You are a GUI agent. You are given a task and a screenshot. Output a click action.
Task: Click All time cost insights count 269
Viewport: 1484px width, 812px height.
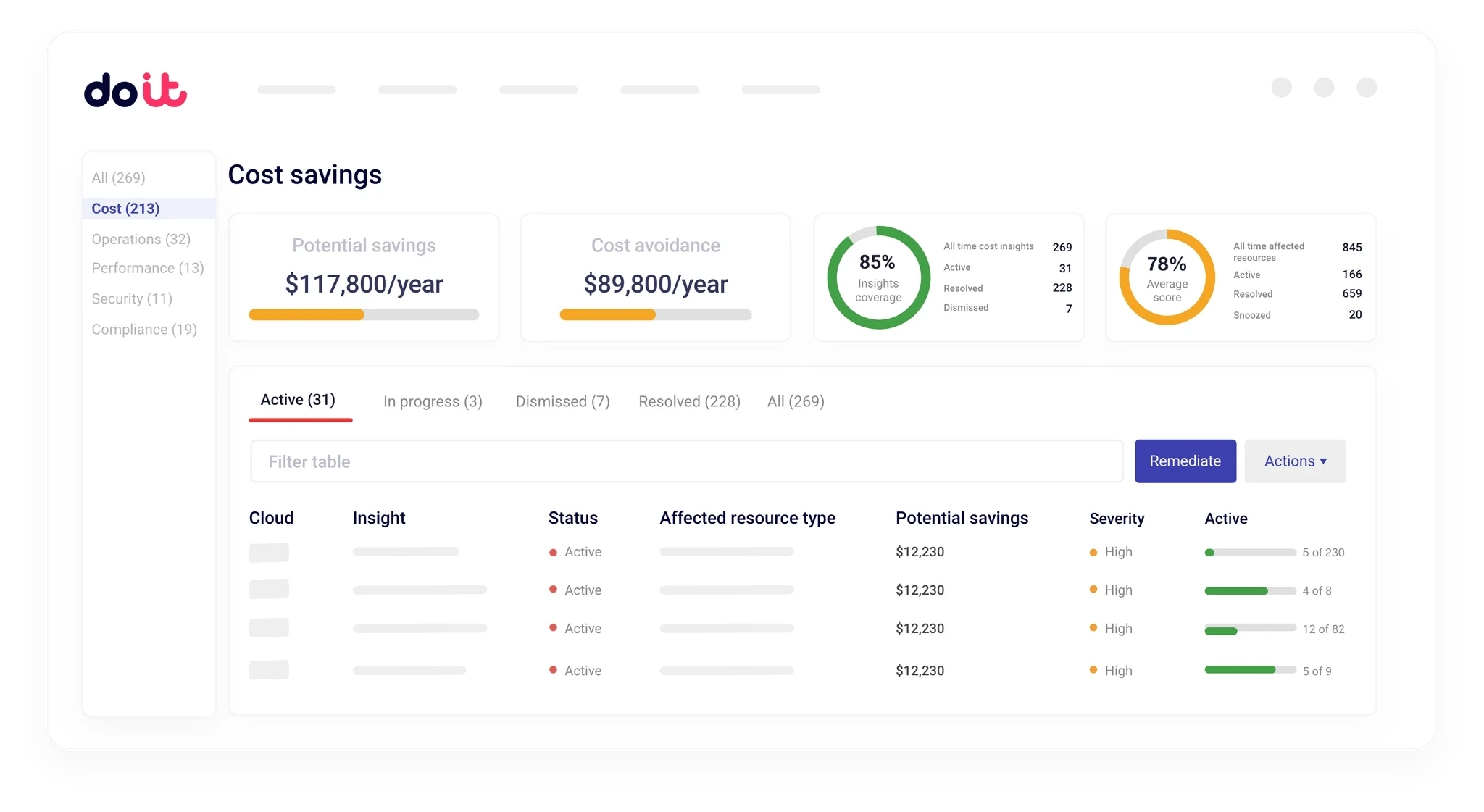1062,247
